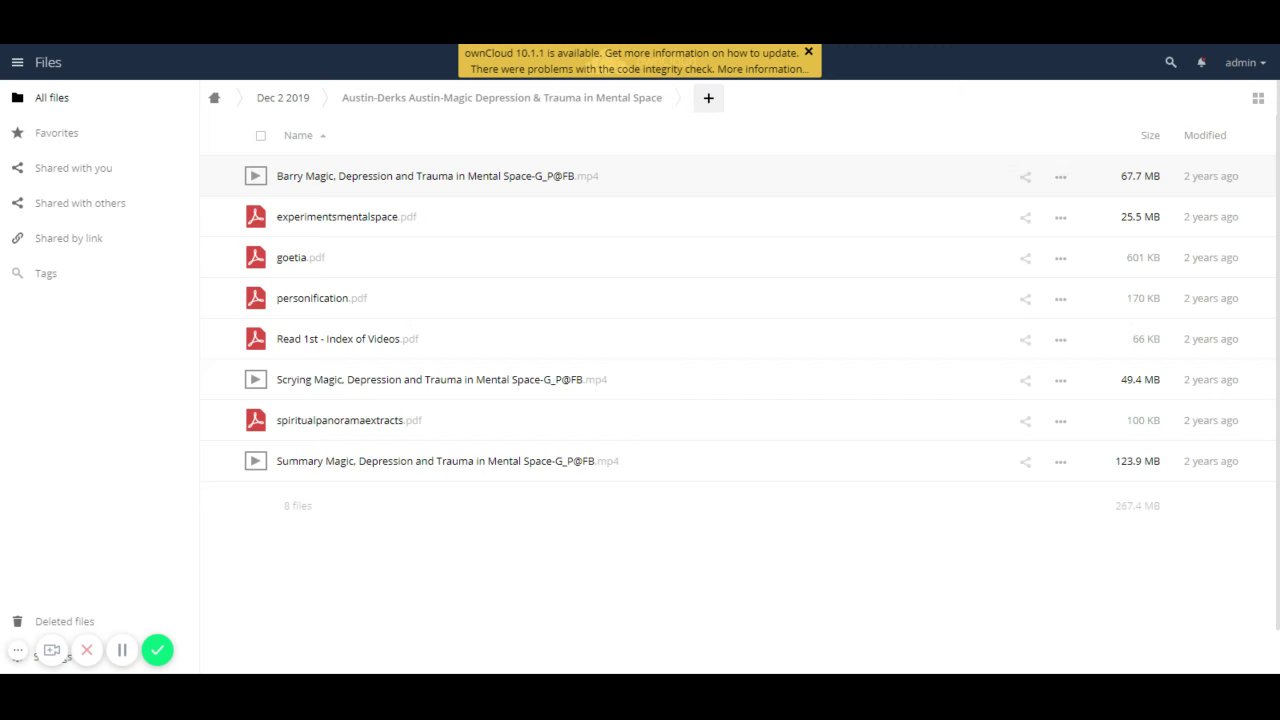The image size is (1280, 720).
Task: Go to the home folder icon
Action: click(214, 98)
